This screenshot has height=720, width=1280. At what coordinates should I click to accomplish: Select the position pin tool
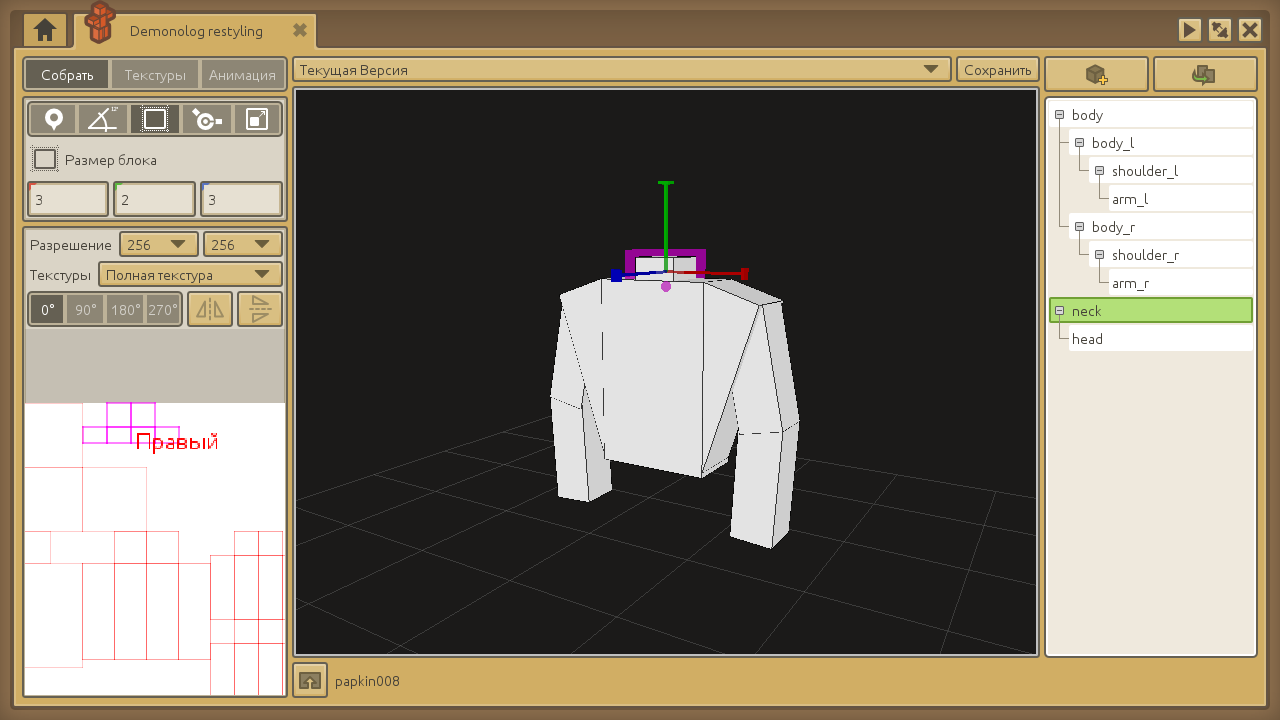pos(53,120)
